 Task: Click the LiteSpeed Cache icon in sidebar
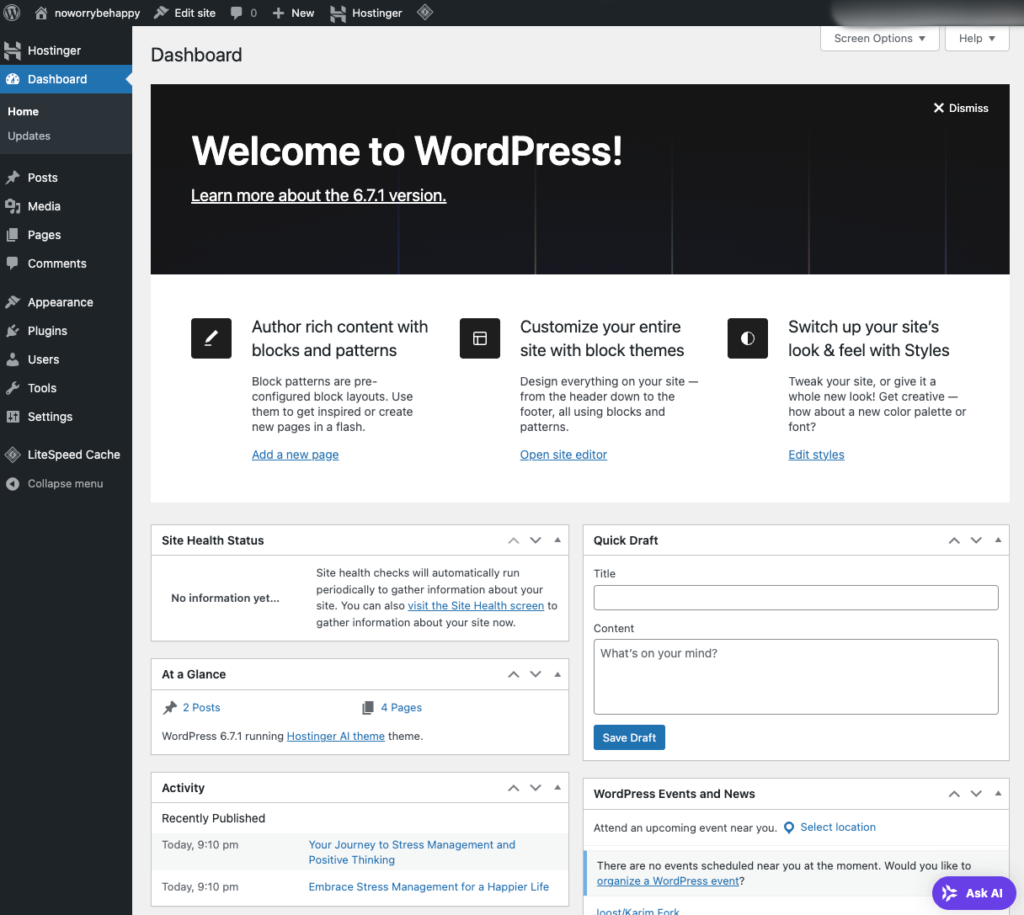coord(12,455)
